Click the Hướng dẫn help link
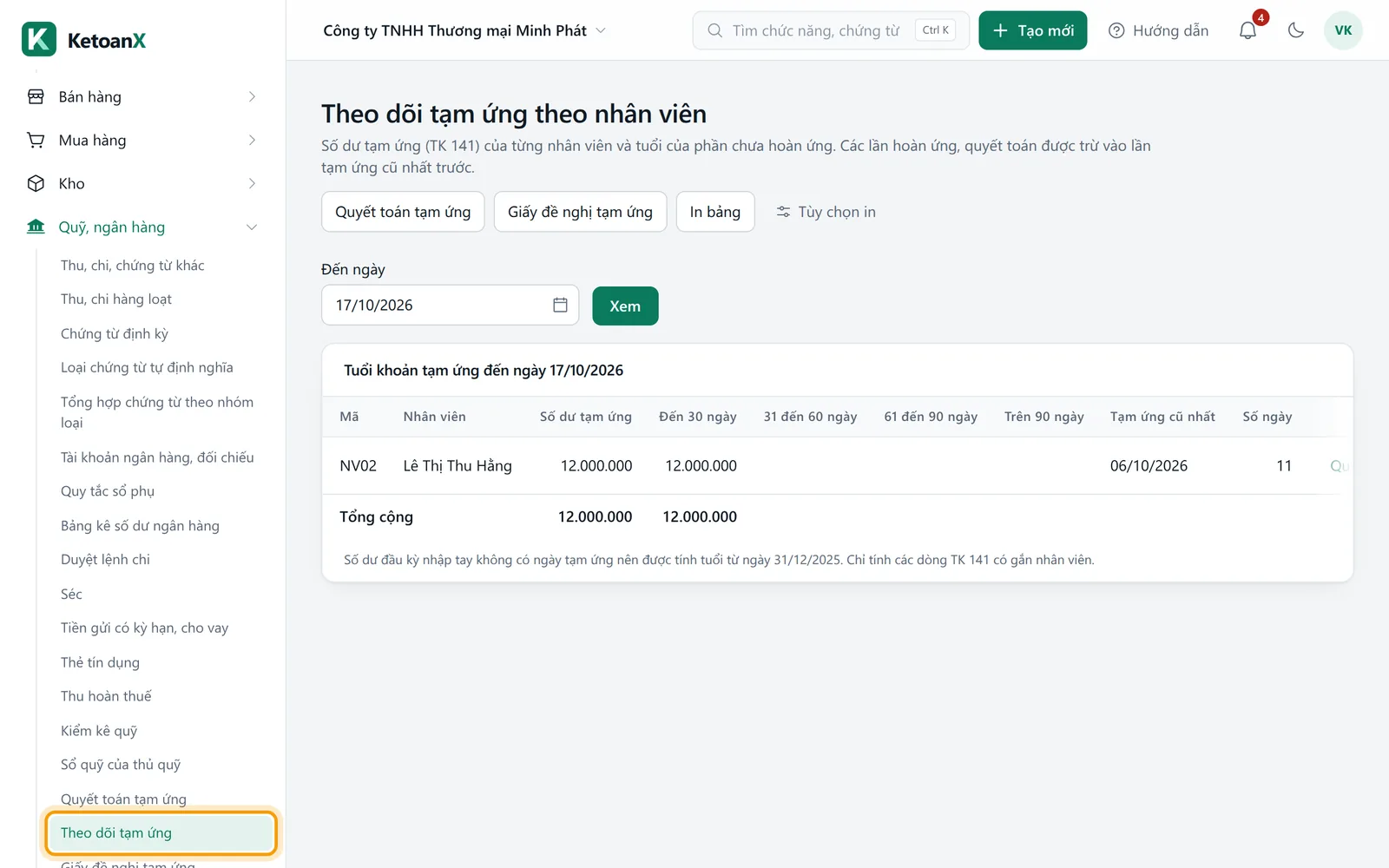 tap(1158, 30)
